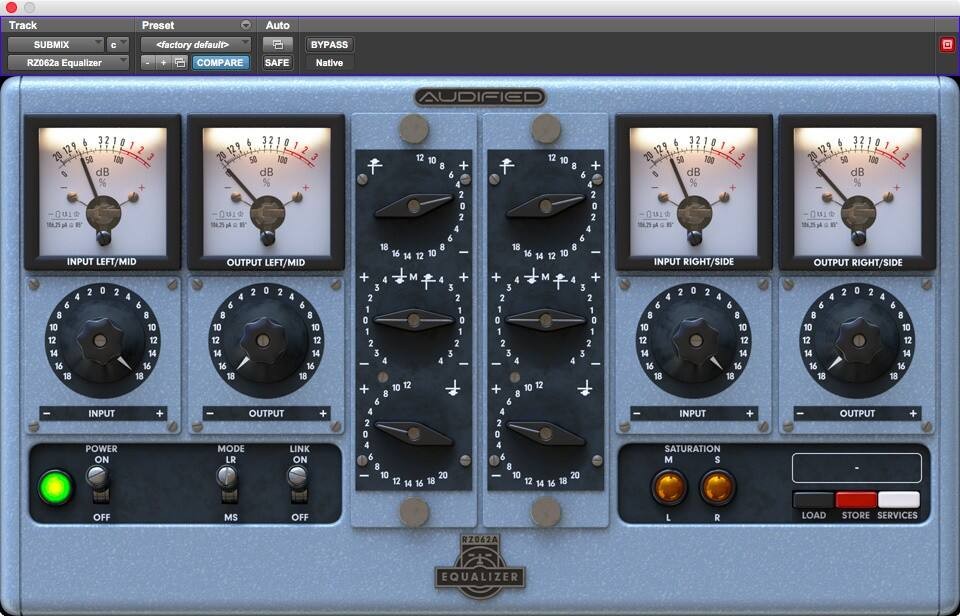Open the insert position 'c' dropdown
Screen dimensions: 960x616
pos(118,45)
